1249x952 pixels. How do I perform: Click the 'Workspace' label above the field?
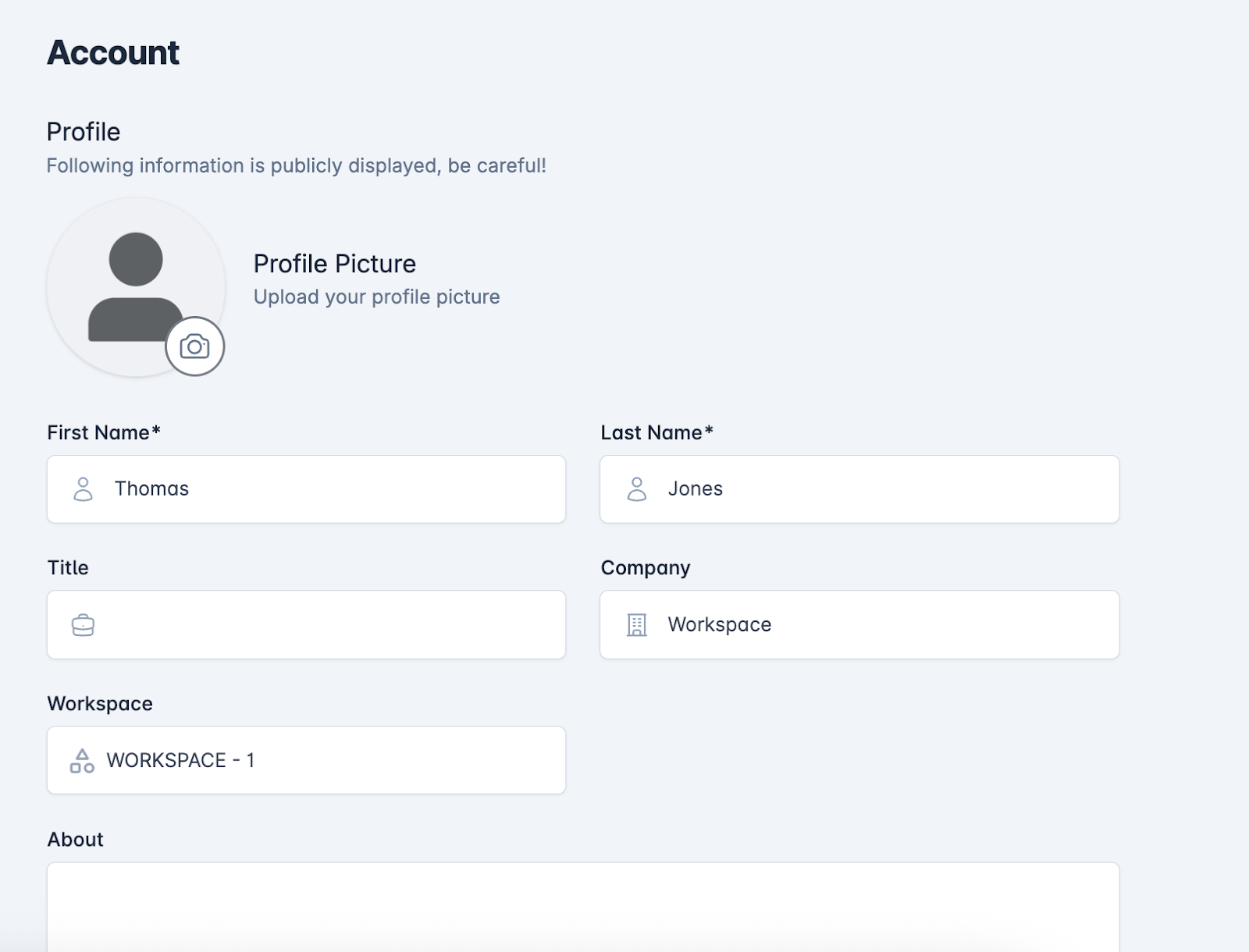pos(100,704)
